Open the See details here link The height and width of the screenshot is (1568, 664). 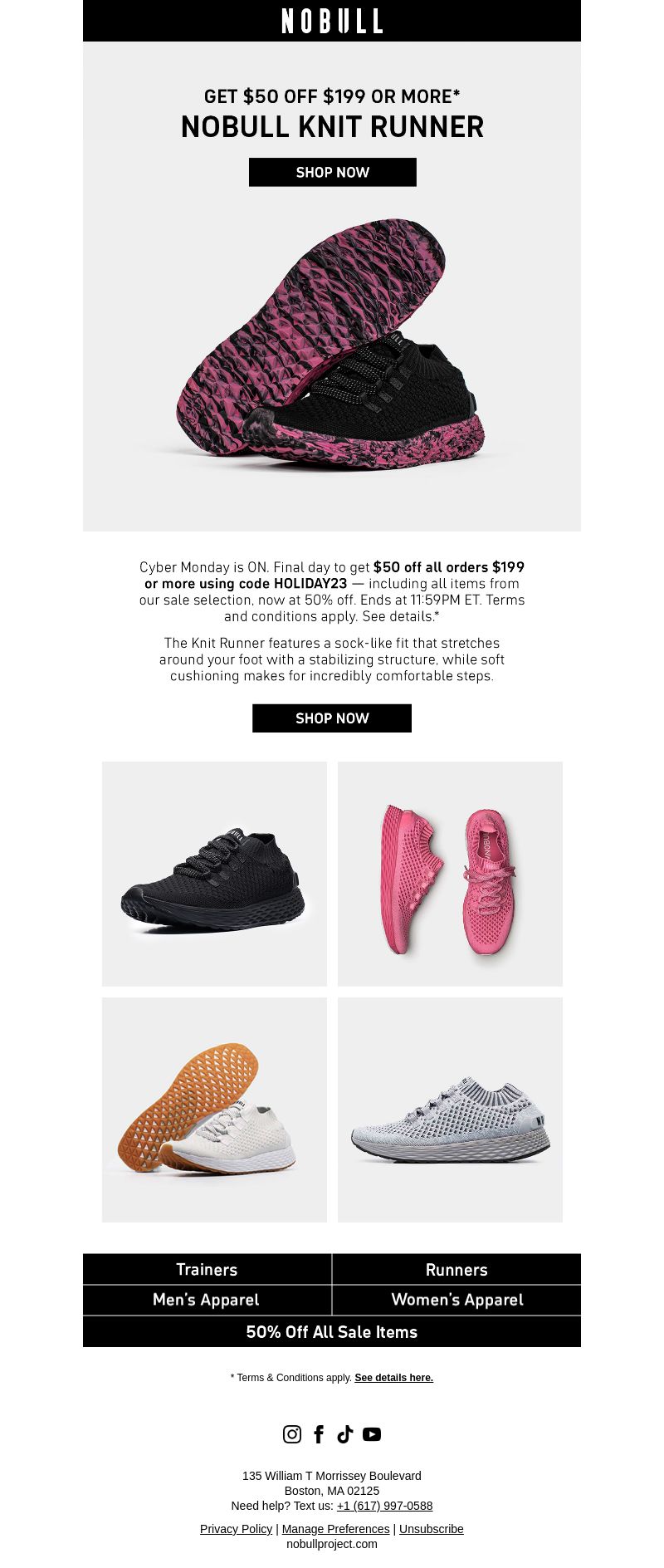(393, 1377)
